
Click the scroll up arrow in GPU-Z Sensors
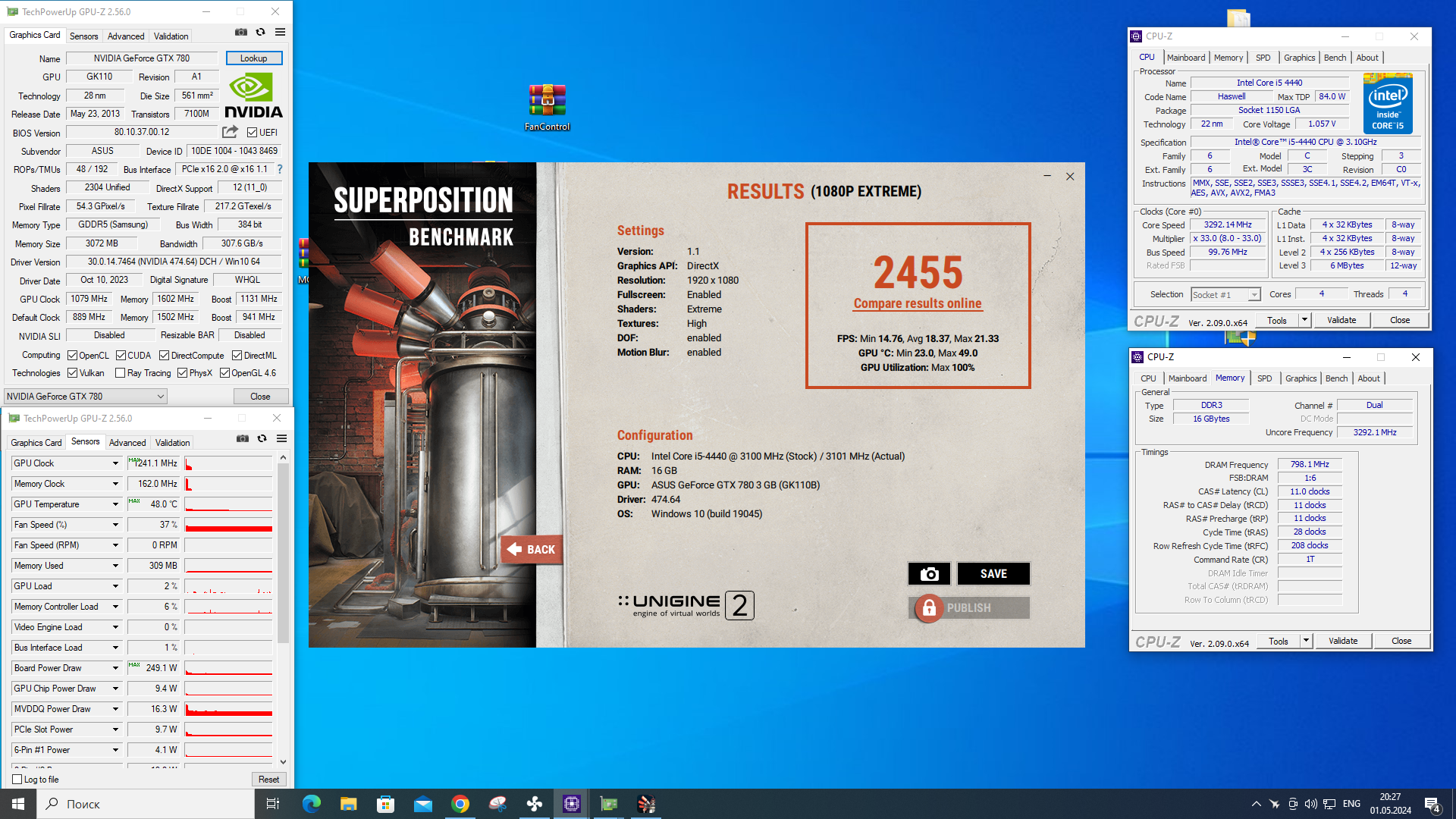click(x=283, y=457)
